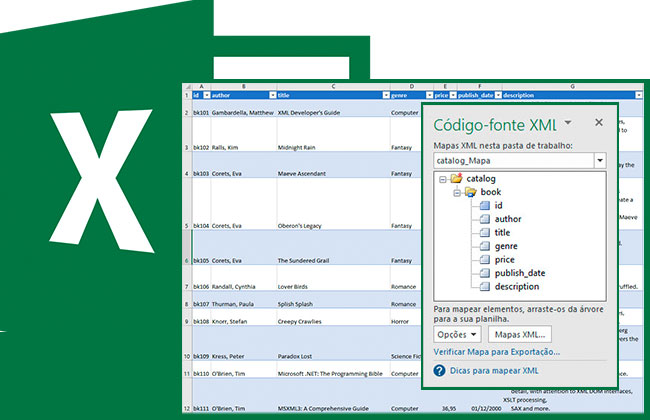Screen dimensions: 650x420
Task: Select cell Microsoft .NET: The Programming Bible
Action: (333, 369)
